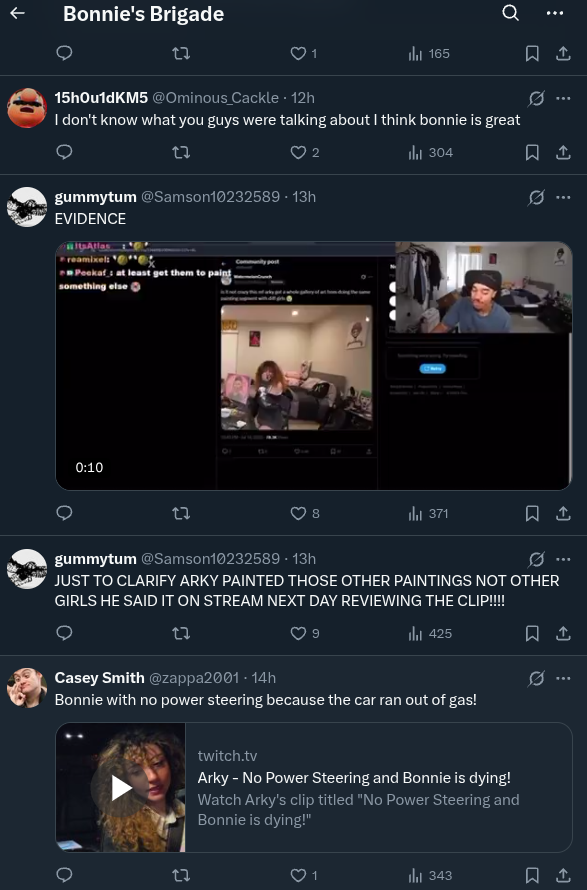Repost the 15h0u1dKM5 post
587x890 pixels.
[181, 152]
